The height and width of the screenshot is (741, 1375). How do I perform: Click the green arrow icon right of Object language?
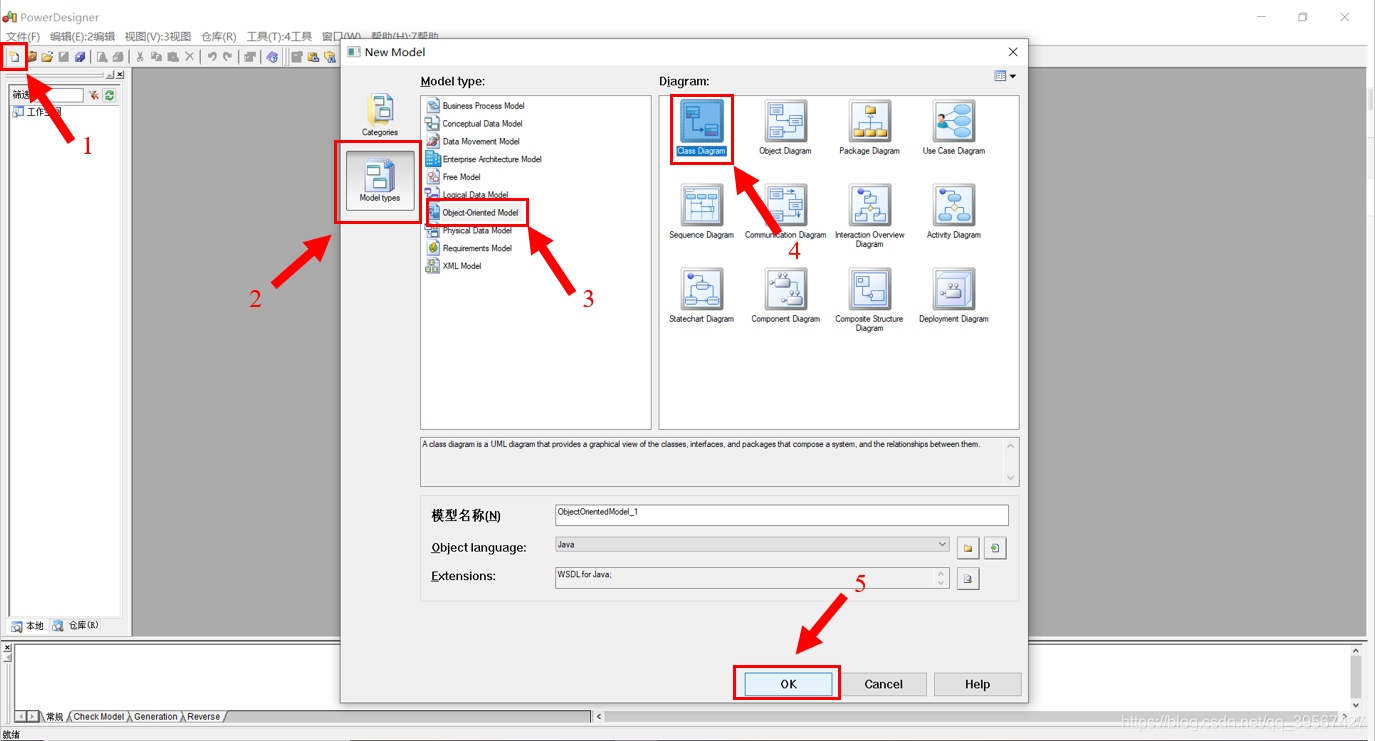(x=995, y=548)
